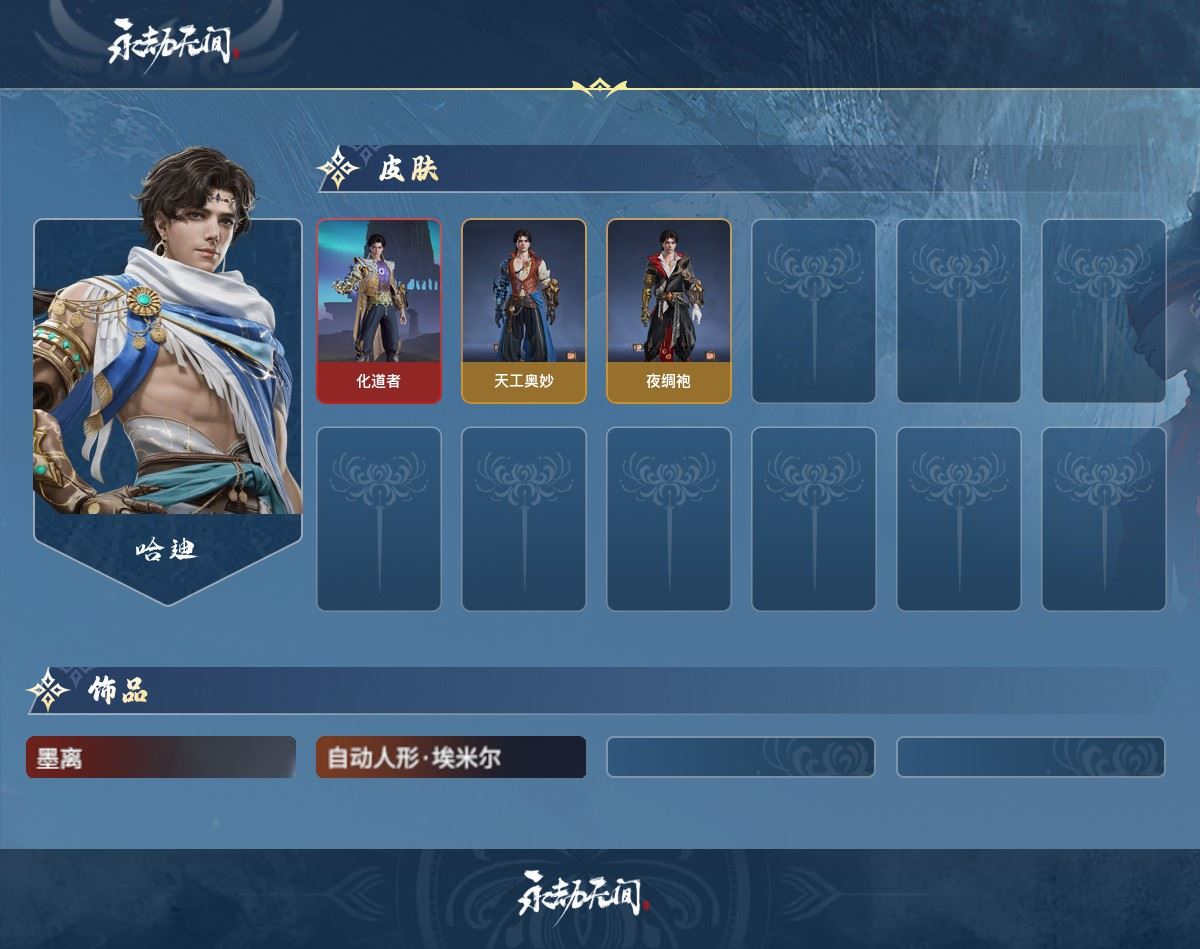Image resolution: width=1200 pixels, height=949 pixels.
Task: Click the empty skin slot right of 夜绸袍
Action: (x=814, y=311)
